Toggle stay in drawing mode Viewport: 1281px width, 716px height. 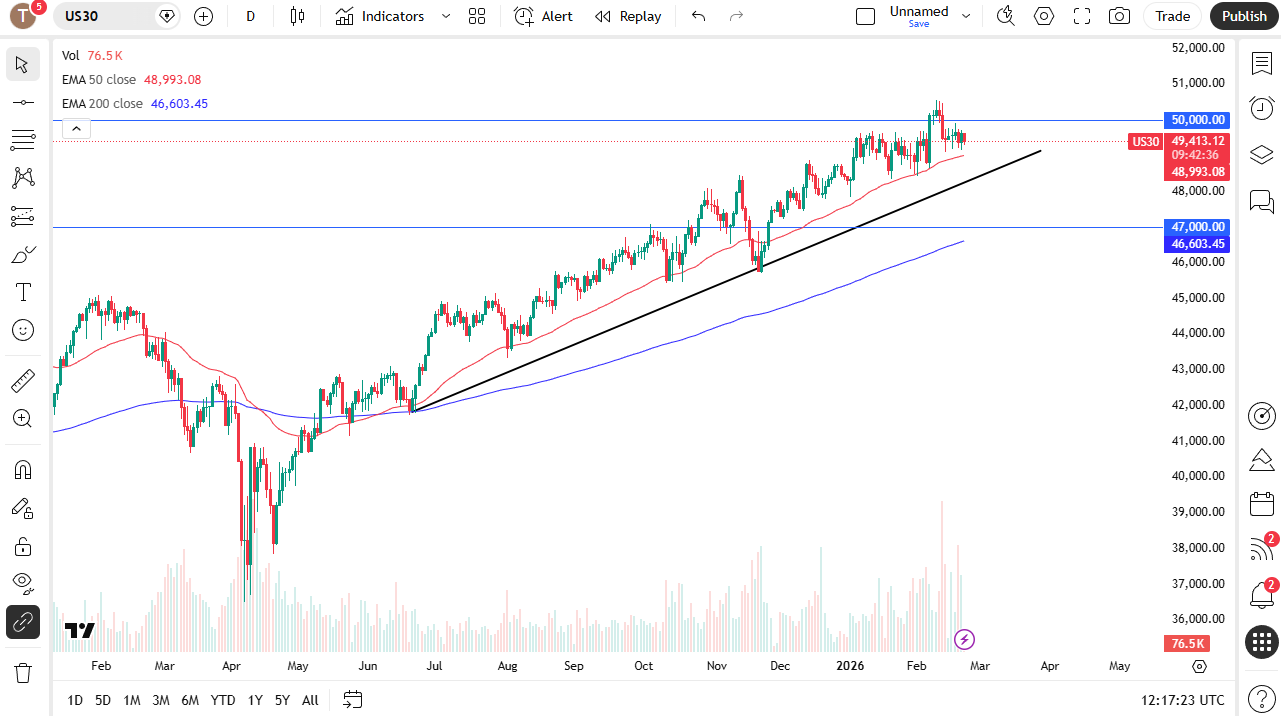point(22,508)
